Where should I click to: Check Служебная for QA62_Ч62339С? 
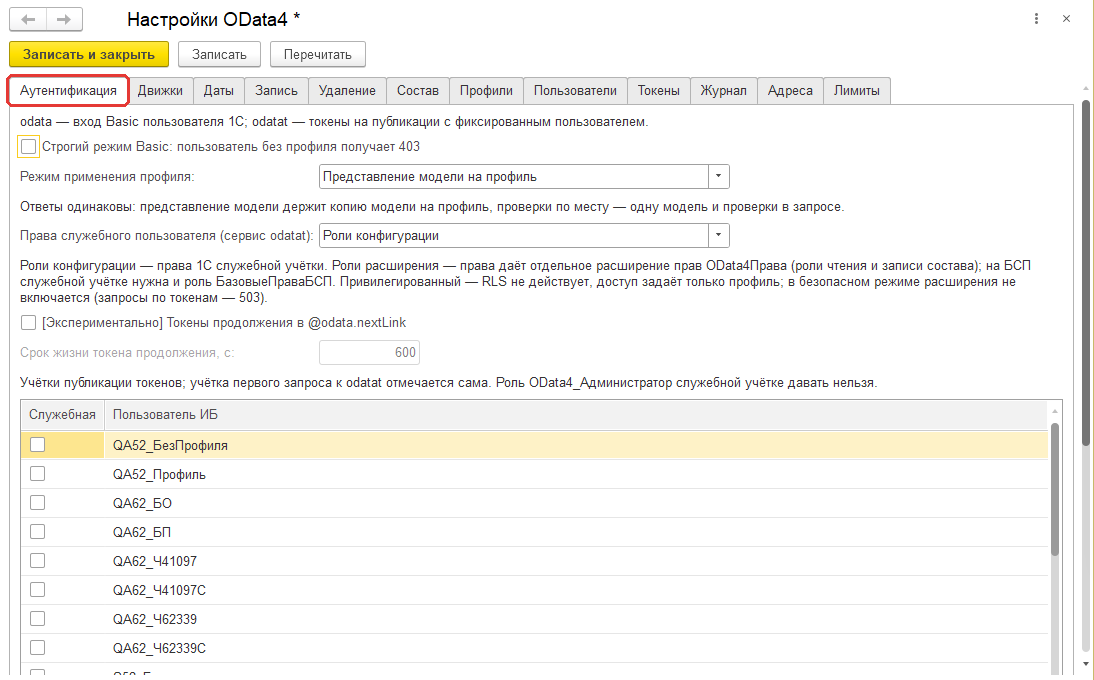click(x=38, y=648)
